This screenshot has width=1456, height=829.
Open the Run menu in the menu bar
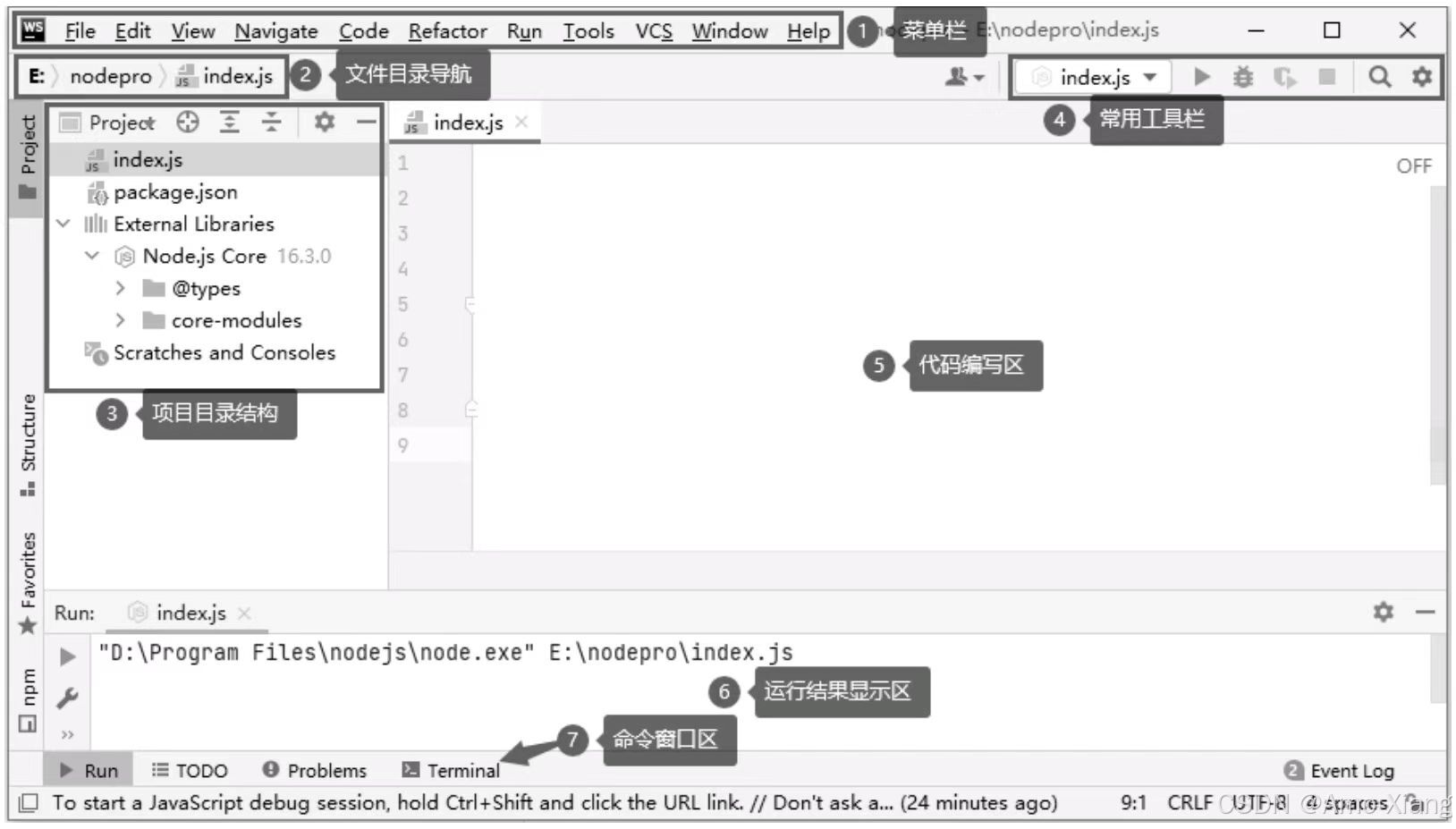tap(524, 31)
